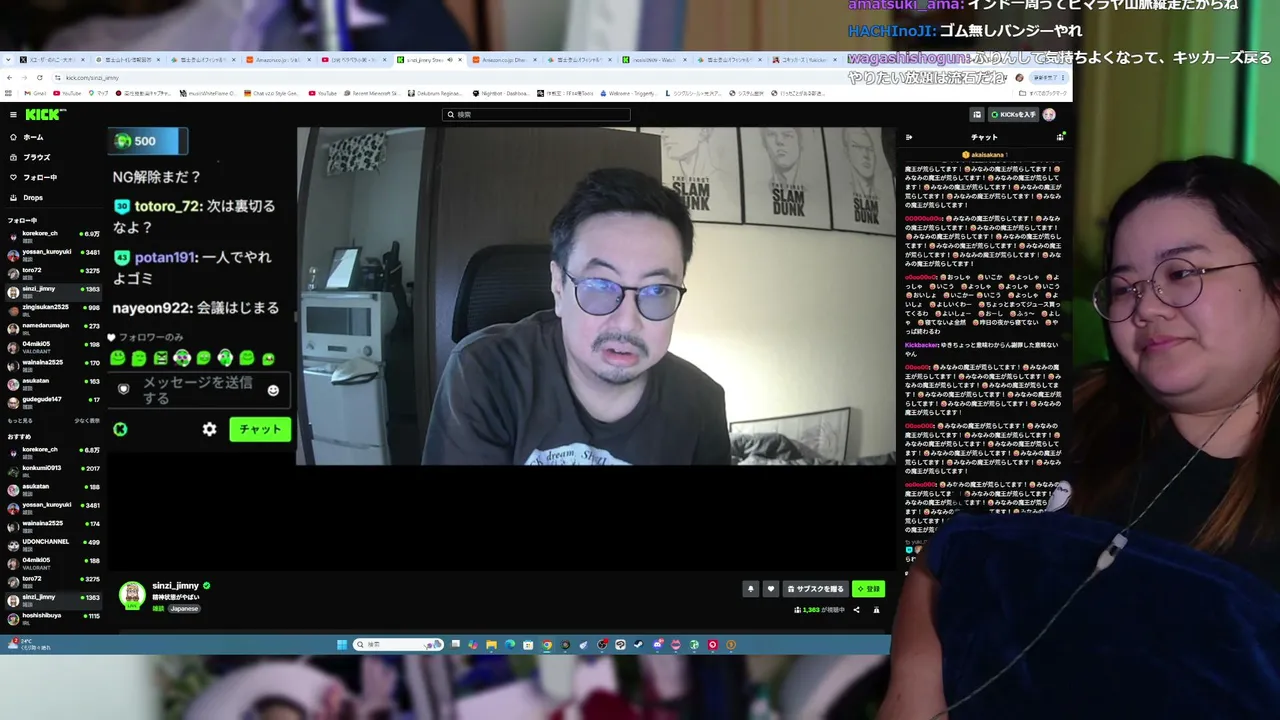Open the user profile avatar menu

click(1049, 115)
